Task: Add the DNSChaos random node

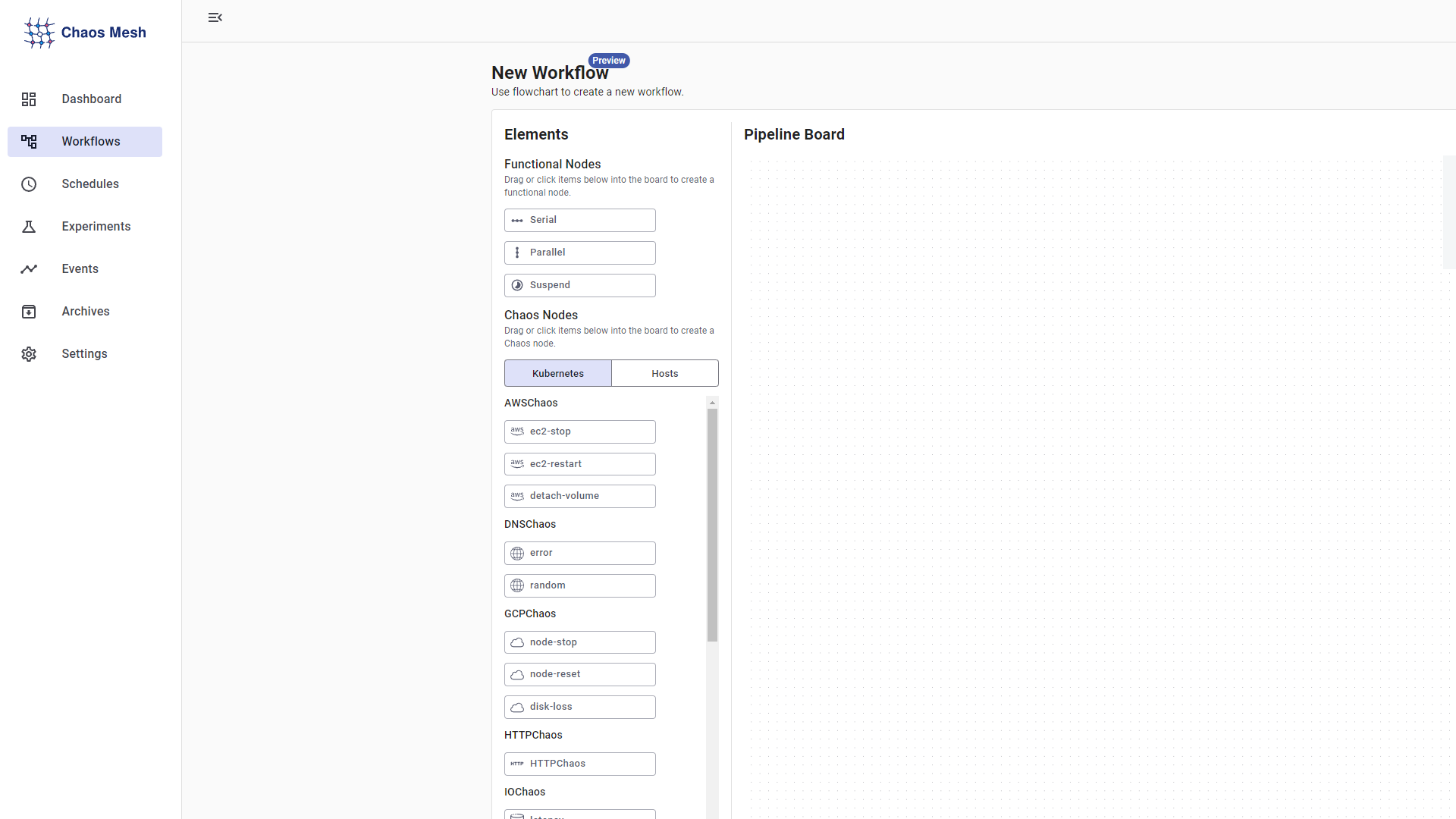Action: click(579, 585)
